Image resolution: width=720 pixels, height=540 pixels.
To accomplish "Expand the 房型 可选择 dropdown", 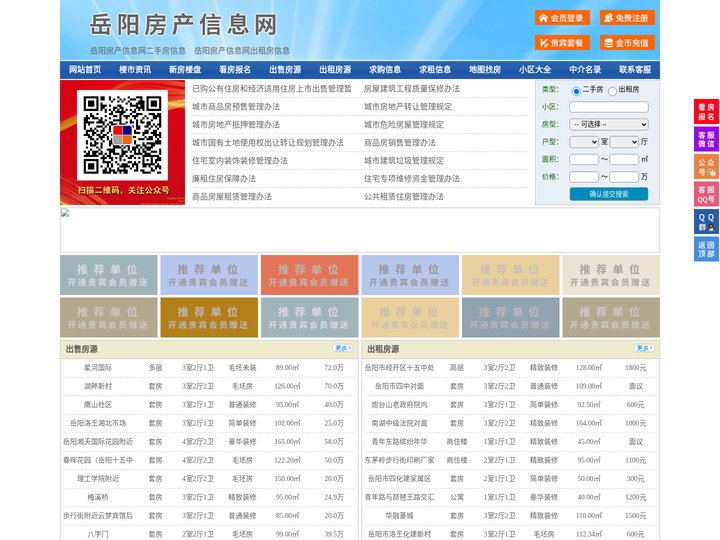I will [x=609, y=124].
